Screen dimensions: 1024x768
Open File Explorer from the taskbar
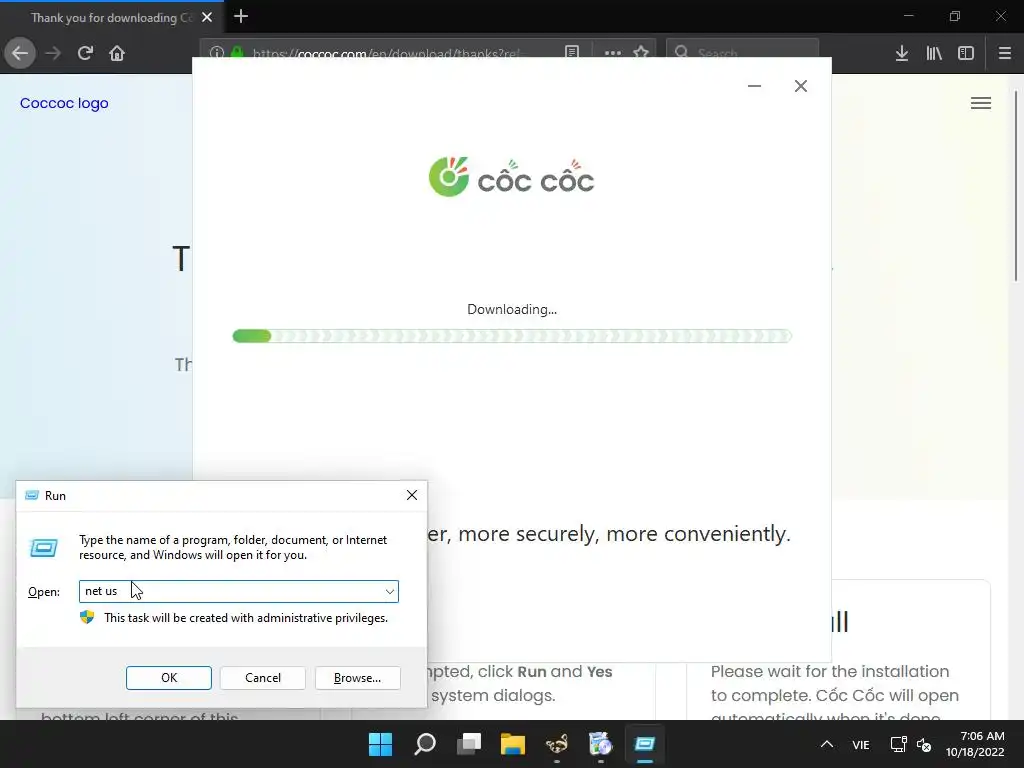513,744
